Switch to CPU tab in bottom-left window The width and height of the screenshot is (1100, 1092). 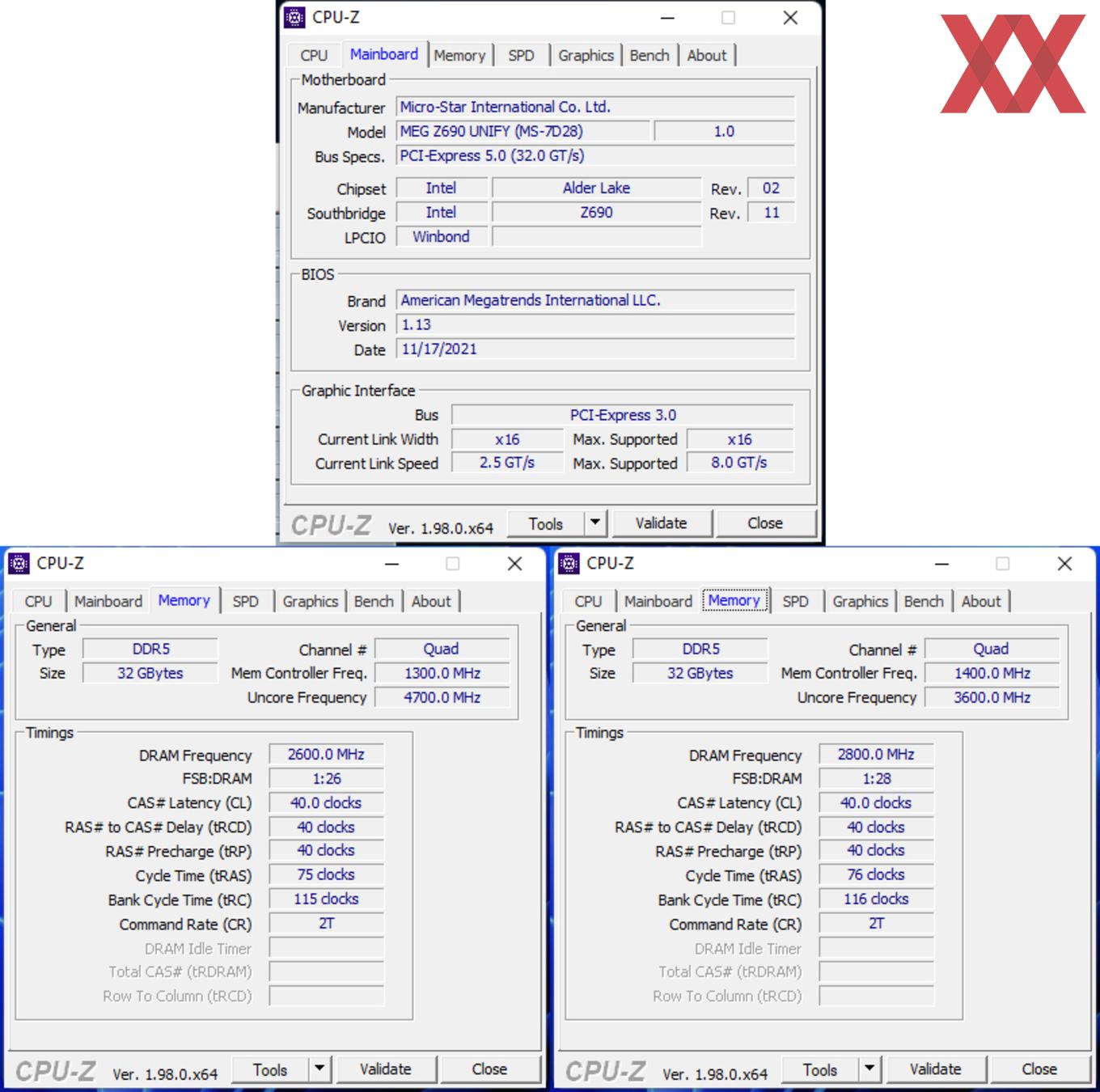click(x=38, y=601)
